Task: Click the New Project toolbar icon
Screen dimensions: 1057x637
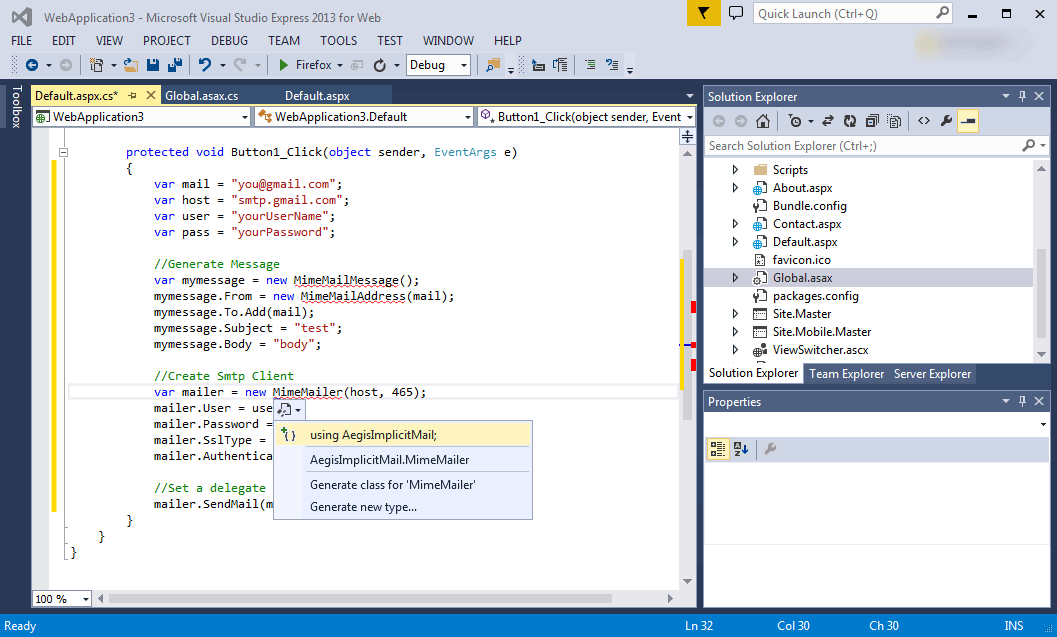Action: (96, 65)
